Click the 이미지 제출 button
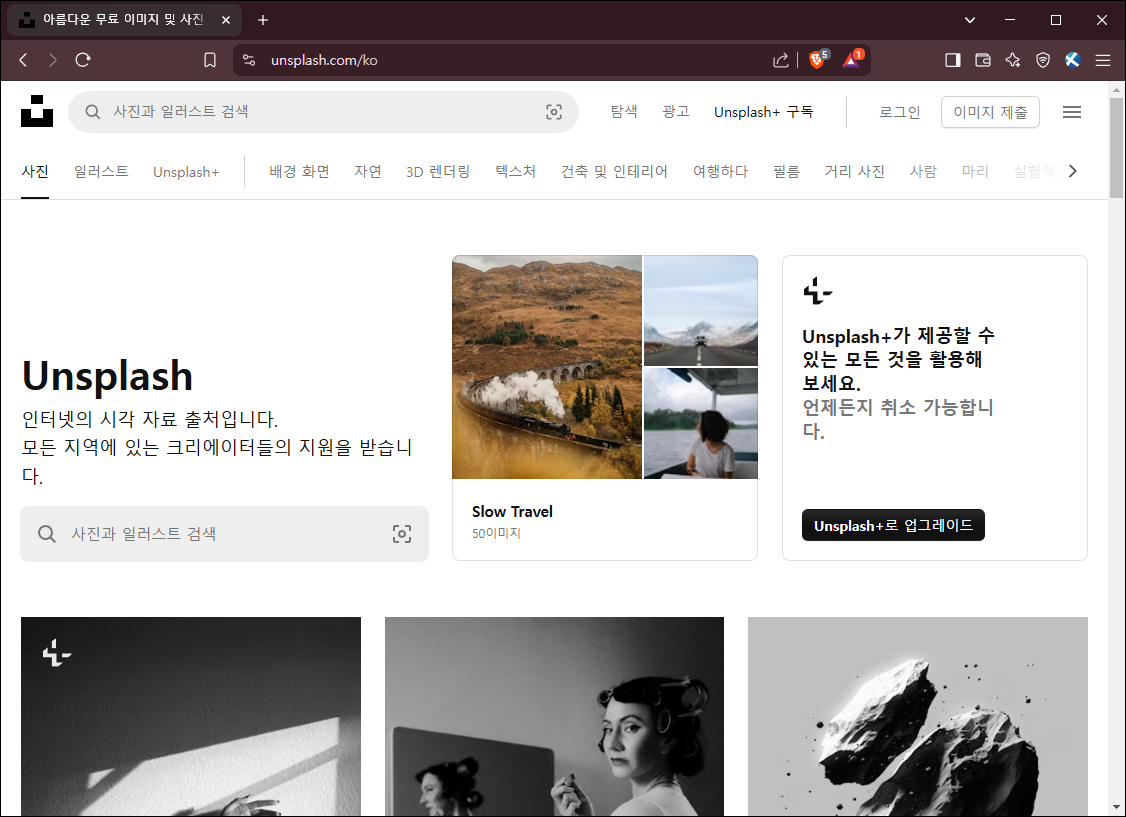 pyautogui.click(x=990, y=112)
